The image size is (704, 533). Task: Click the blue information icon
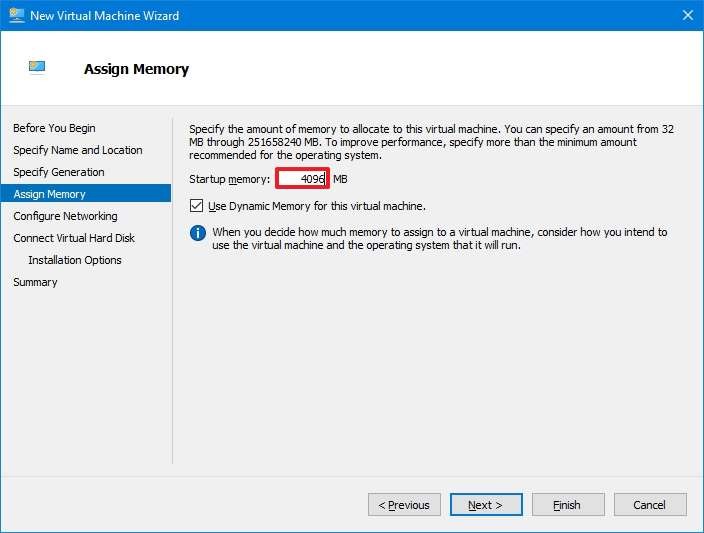pos(198,233)
